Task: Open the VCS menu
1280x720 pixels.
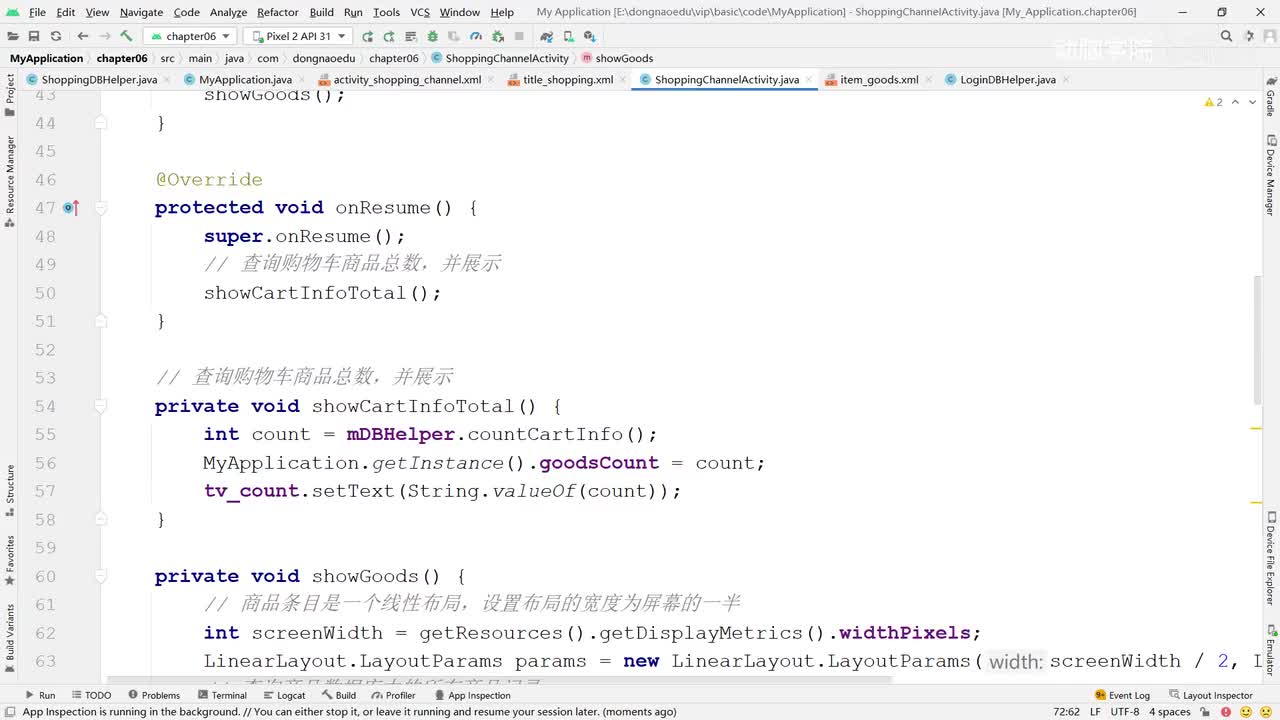Action: click(420, 12)
